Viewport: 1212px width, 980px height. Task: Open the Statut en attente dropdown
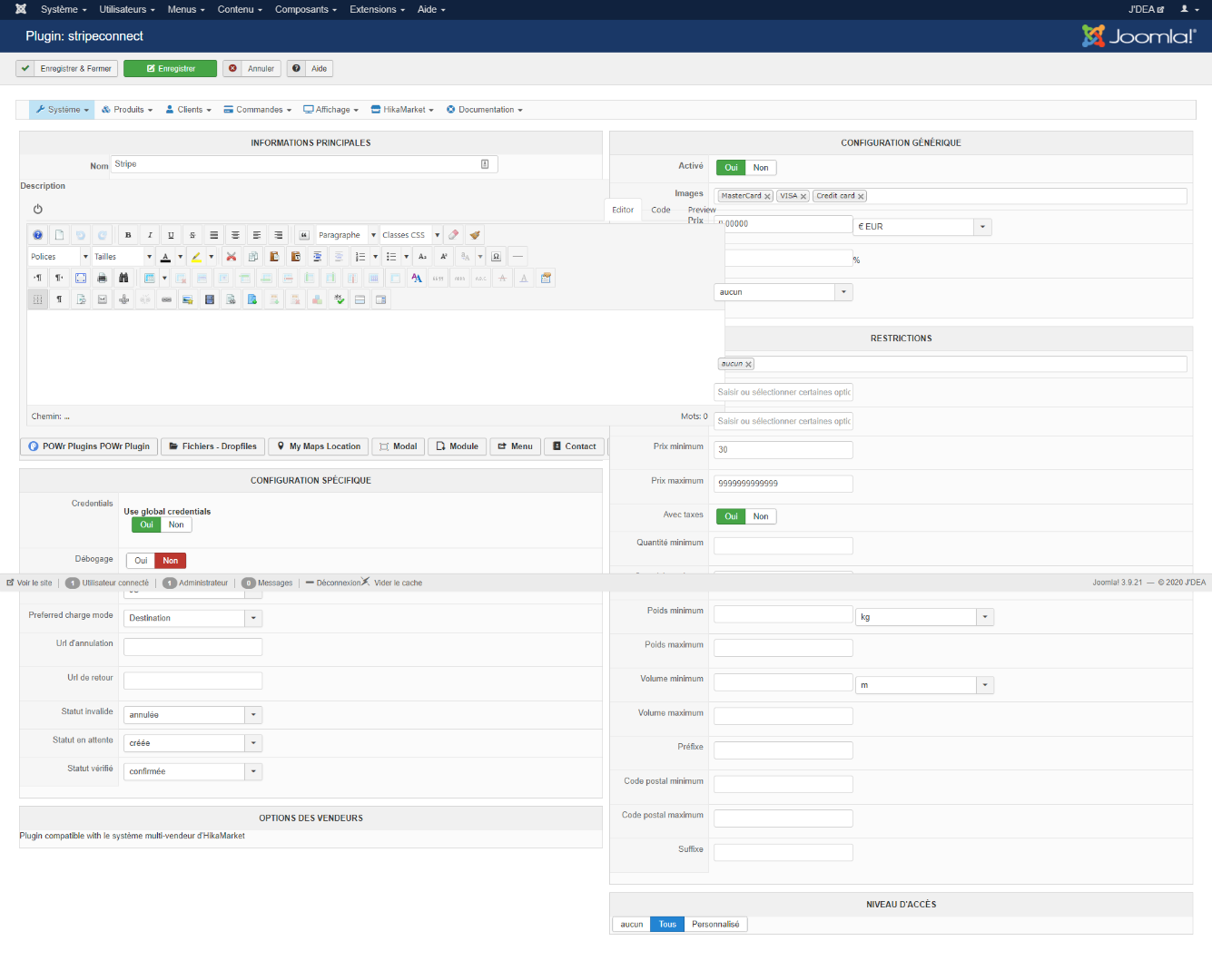(x=193, y=743)
